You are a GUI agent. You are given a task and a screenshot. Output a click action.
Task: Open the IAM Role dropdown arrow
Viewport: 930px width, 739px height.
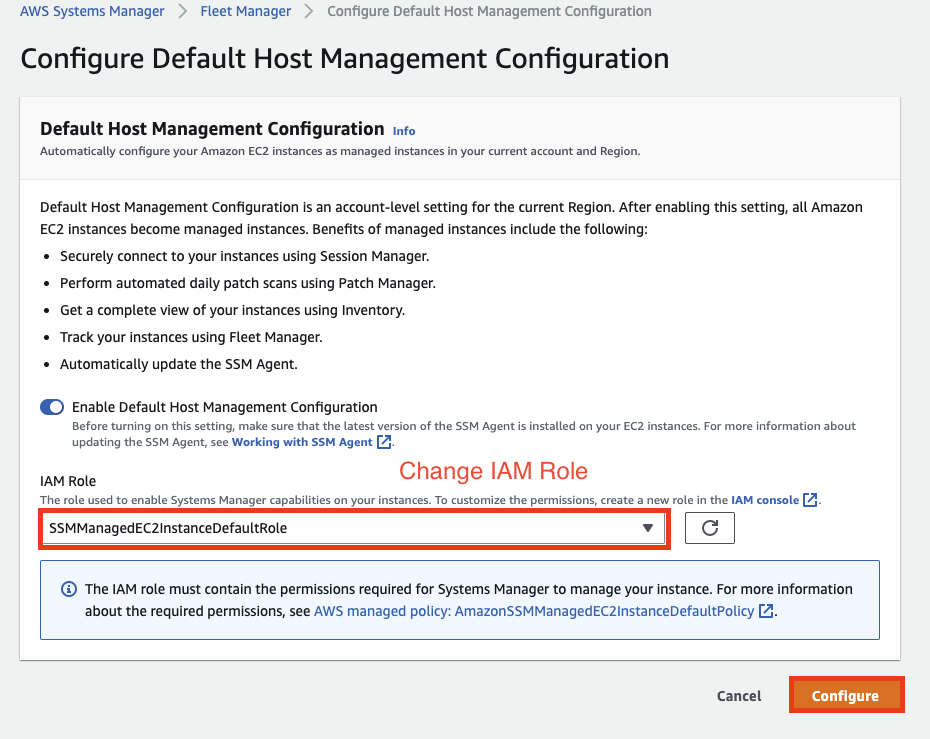pyautogui.click(x=648, y=528)
